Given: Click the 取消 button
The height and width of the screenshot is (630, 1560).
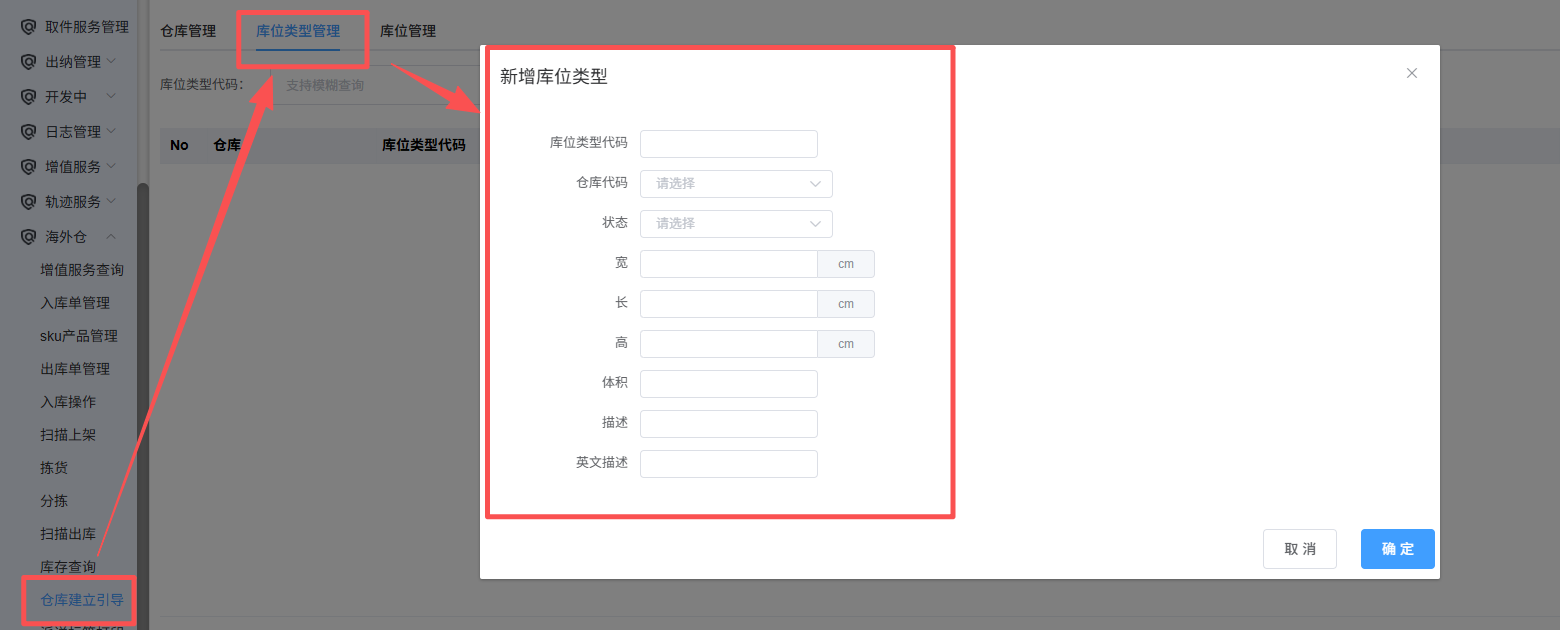Looking at the screenshot, I should (x=1300, y=549).
